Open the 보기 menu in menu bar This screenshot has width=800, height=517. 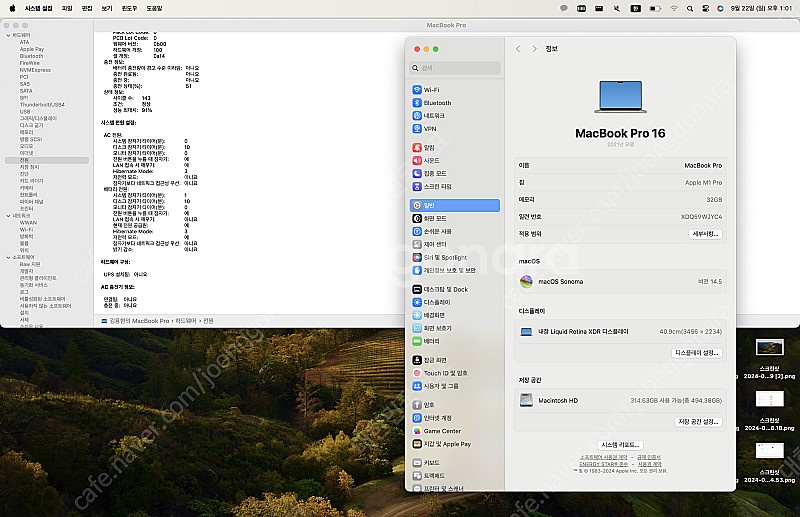[x=107, y=8]
